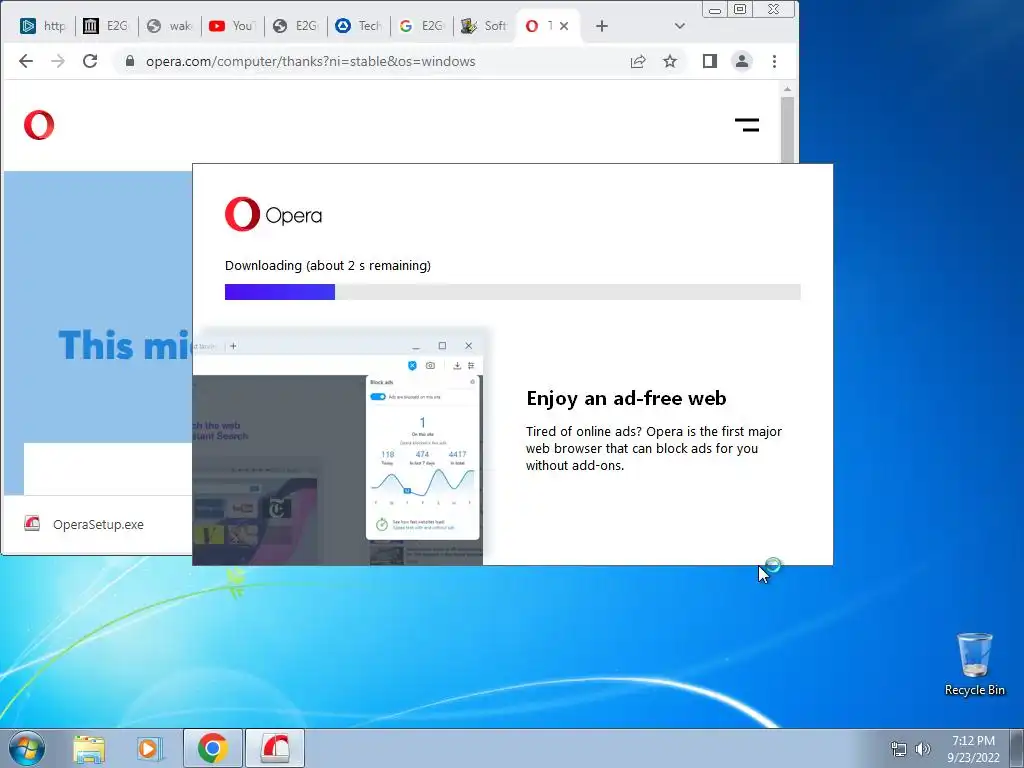The height and width of the screenshot is (768, 1024).
Task: Click the padlock site info icon
Action: click(129, 61)
